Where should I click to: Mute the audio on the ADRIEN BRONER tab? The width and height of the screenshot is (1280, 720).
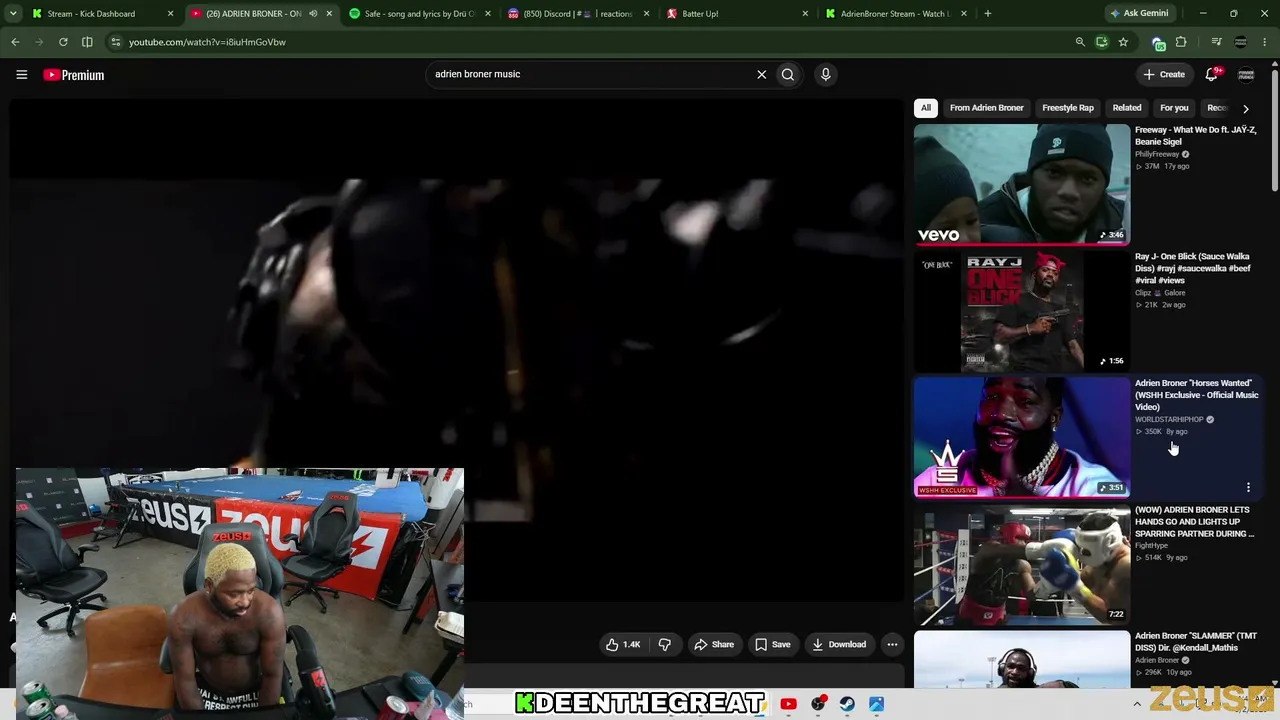tap(313, 14)
